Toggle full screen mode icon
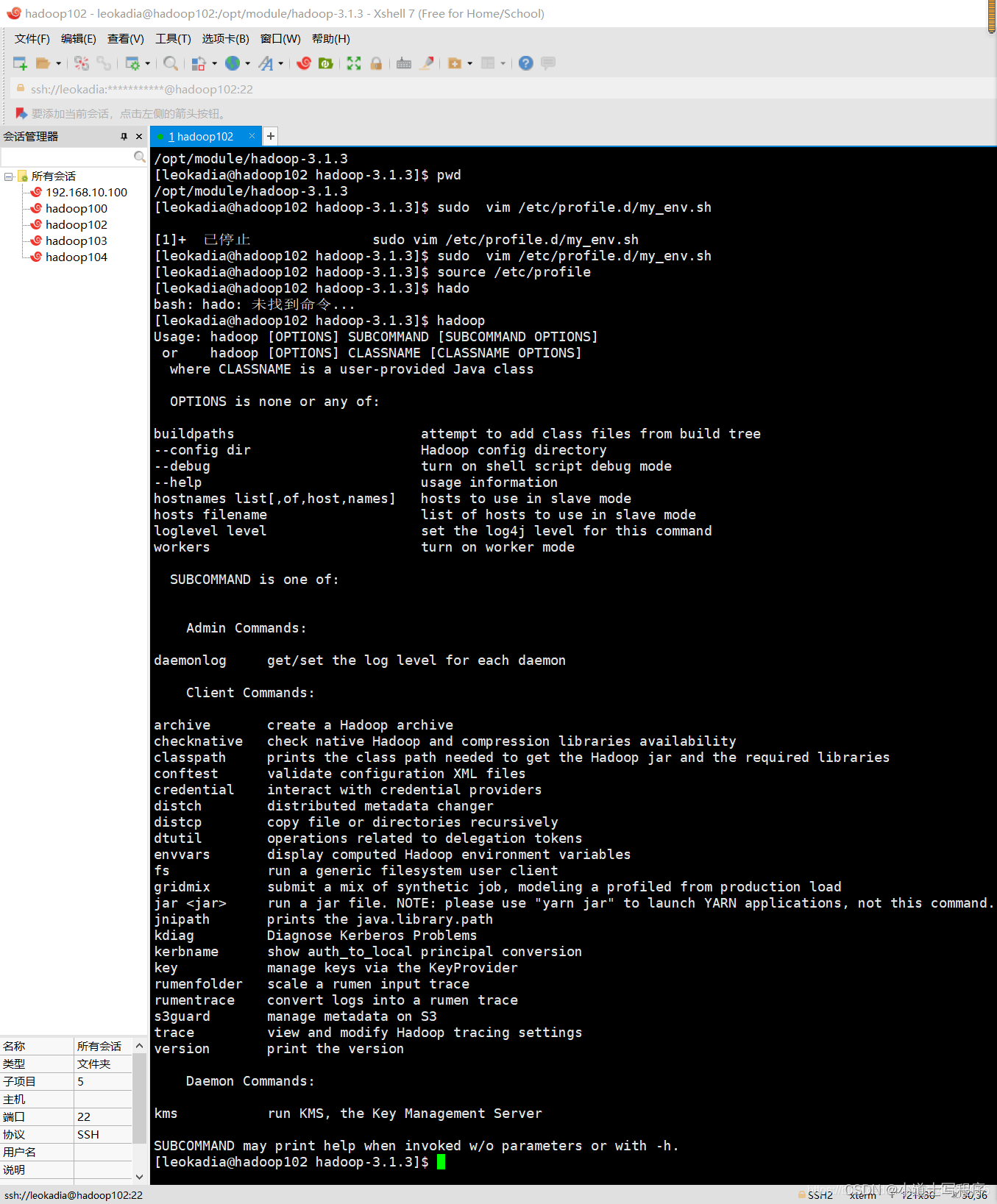The width and height of the screenshot is (997, 1204). pos(354,63)
